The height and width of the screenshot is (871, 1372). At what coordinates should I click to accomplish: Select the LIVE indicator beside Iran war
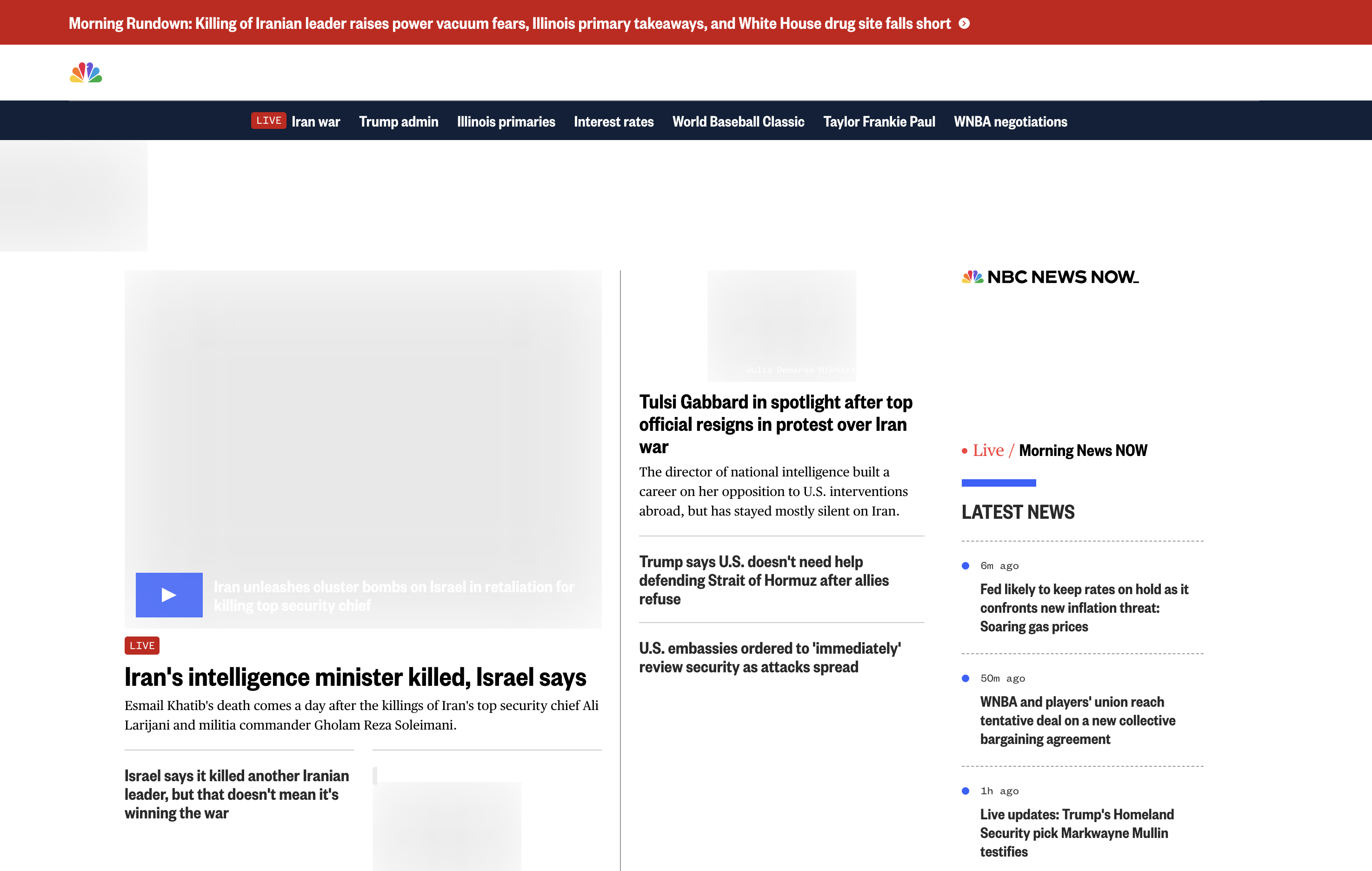pos(268,121)
